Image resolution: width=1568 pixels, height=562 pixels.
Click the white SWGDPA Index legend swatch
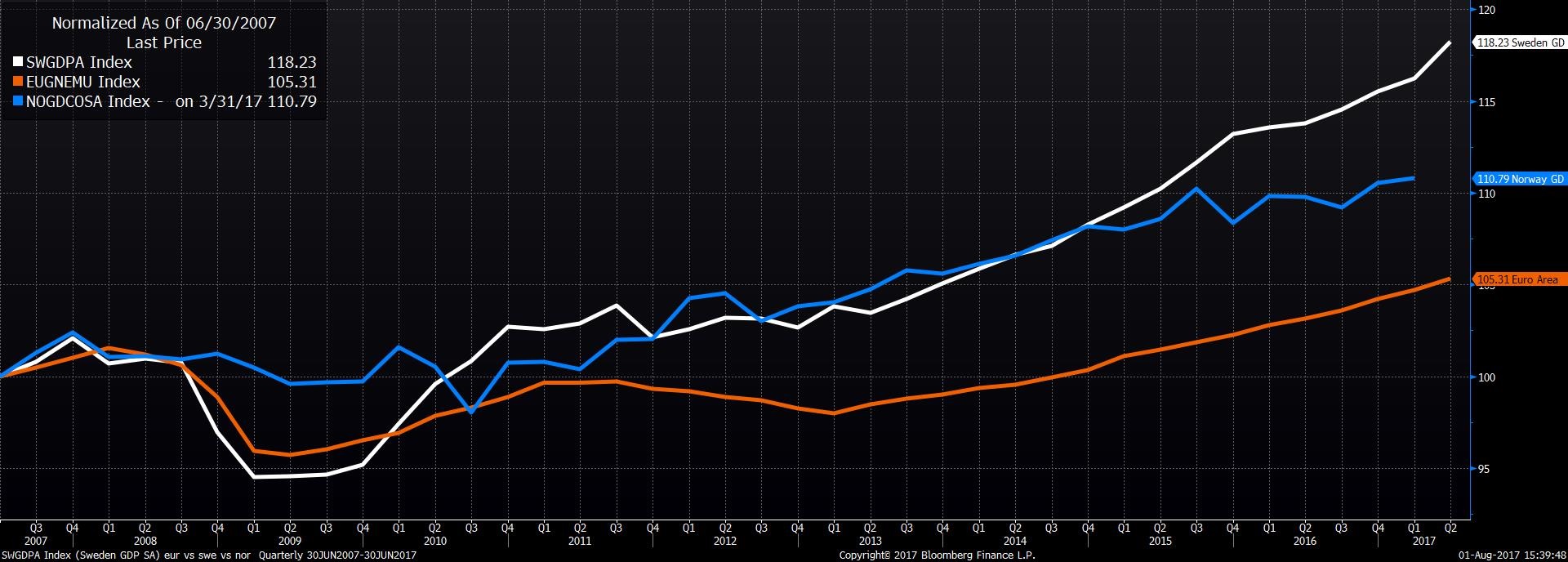18,62
